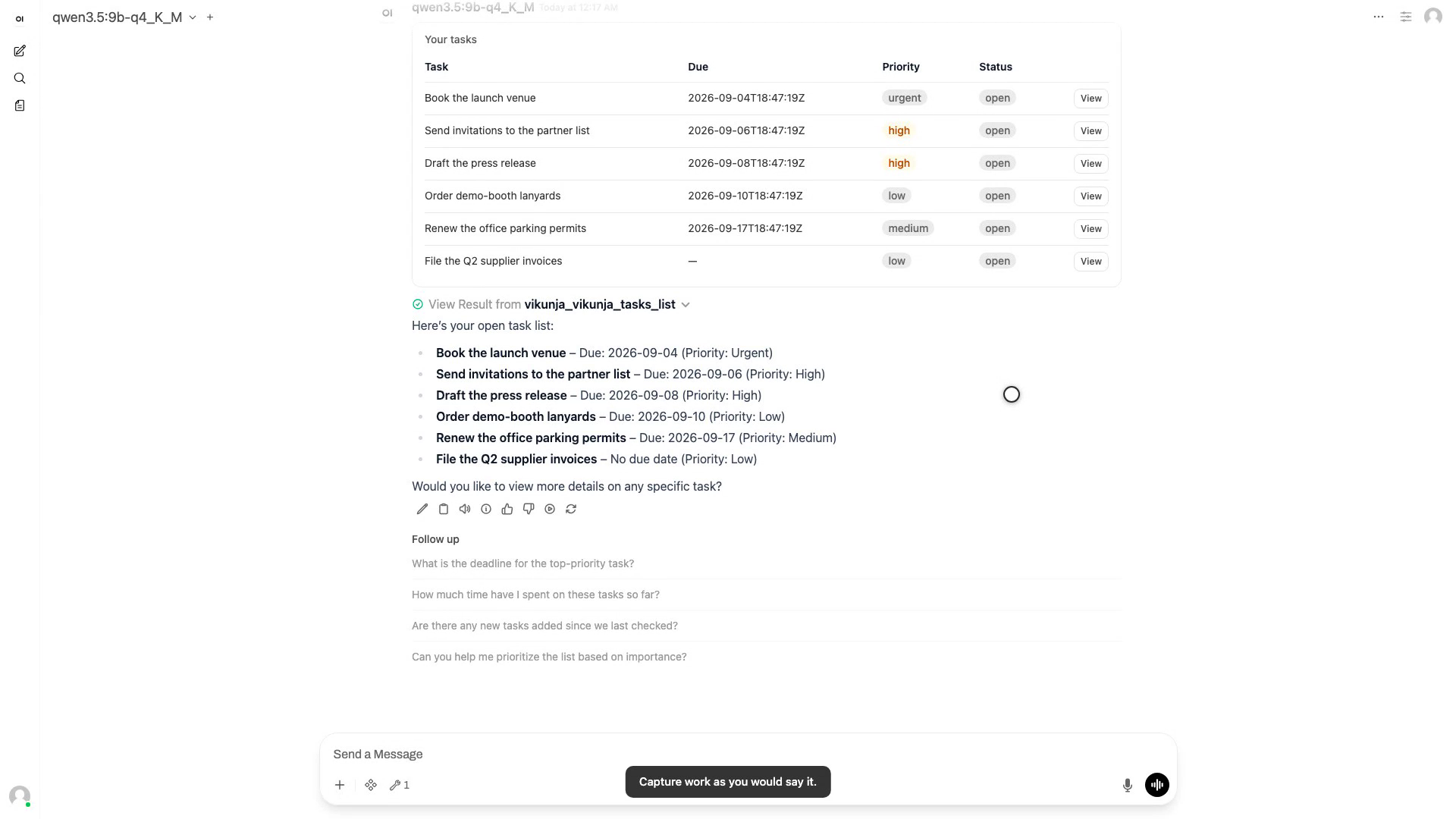Edit the assistant response with pencil icon
Screen dimensions: 1456x819
422,509
